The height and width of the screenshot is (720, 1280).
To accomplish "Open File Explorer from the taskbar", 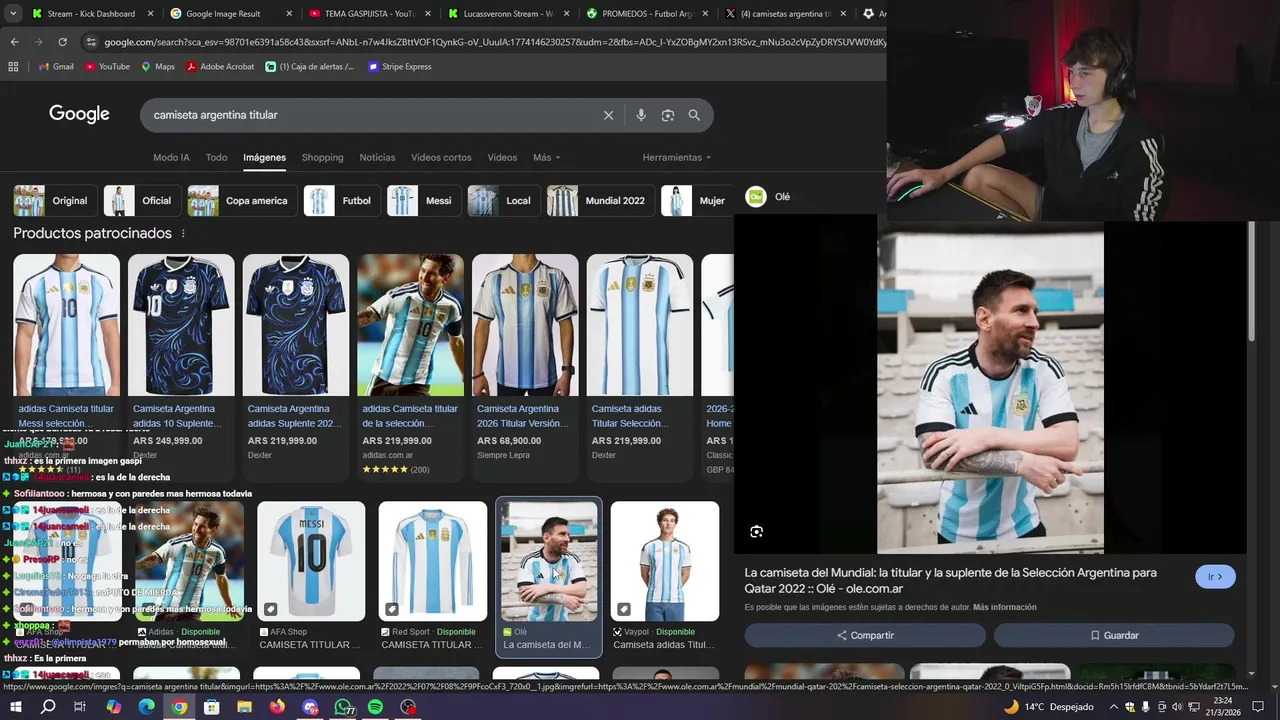I will (244, 707).
